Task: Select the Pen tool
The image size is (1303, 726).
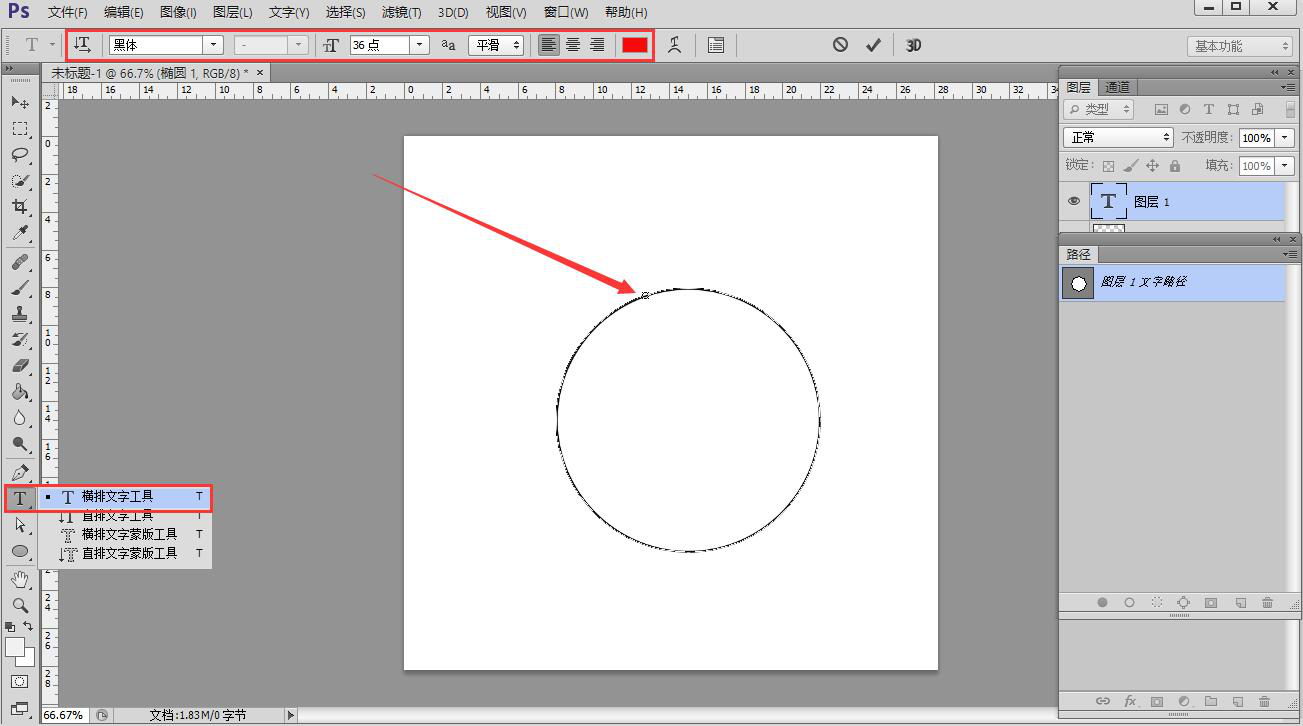Action: click(x=19, y=472)
